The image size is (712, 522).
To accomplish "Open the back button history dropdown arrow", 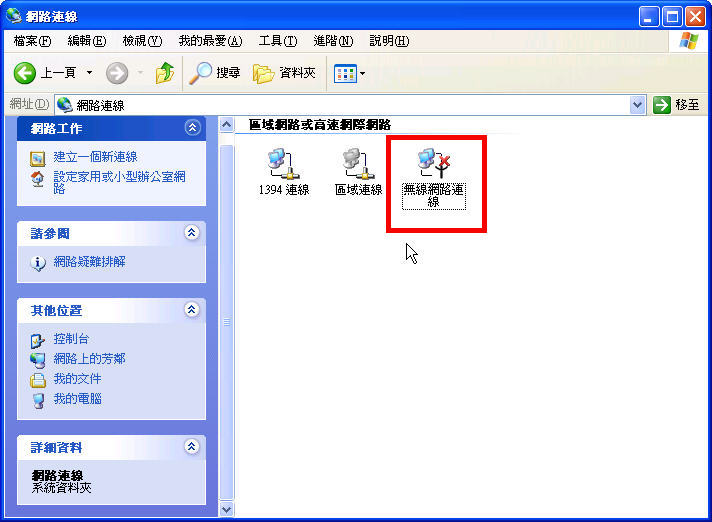I will click(89, 73).
